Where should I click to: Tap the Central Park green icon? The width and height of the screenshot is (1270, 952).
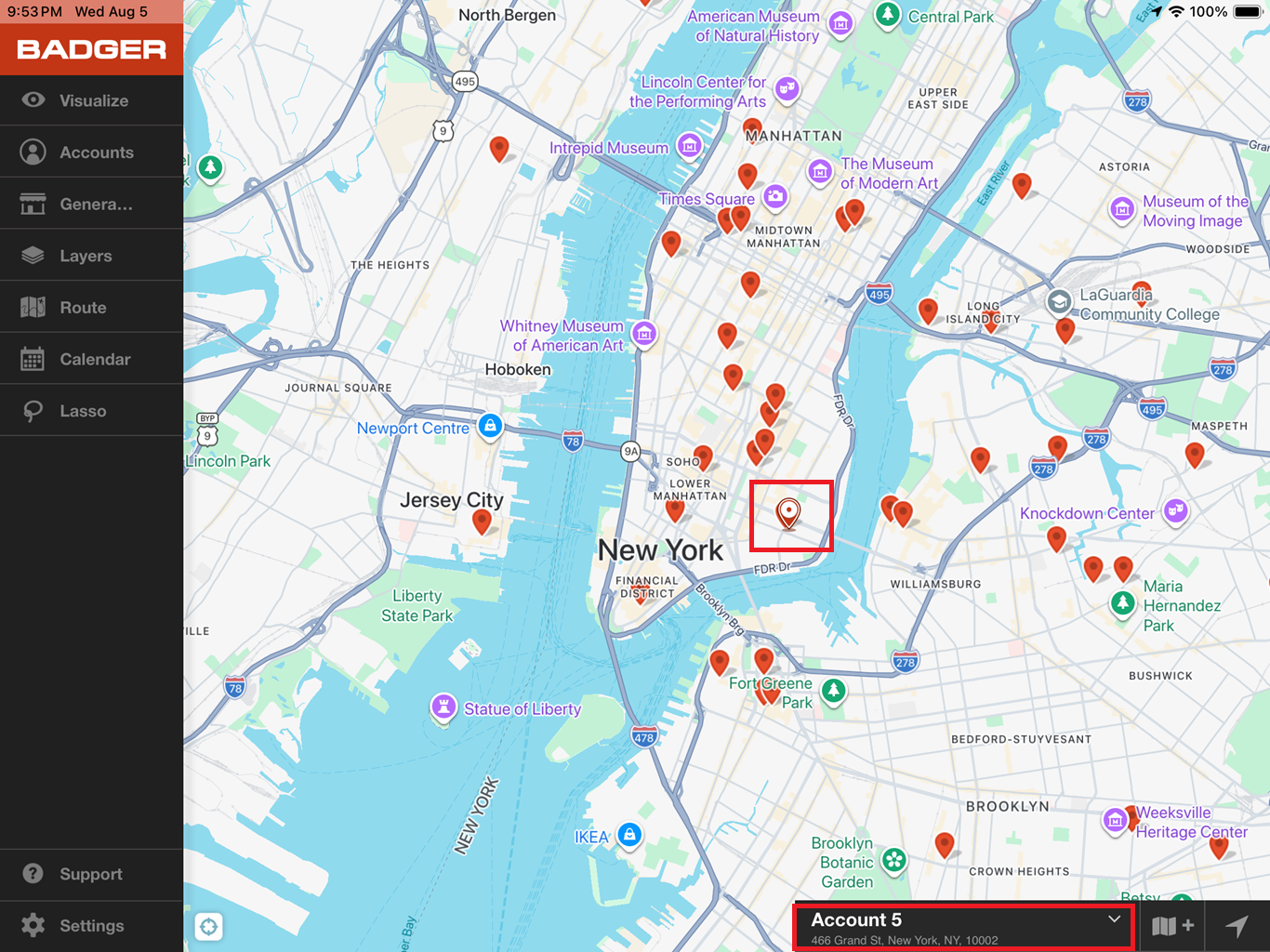point(888,16)
